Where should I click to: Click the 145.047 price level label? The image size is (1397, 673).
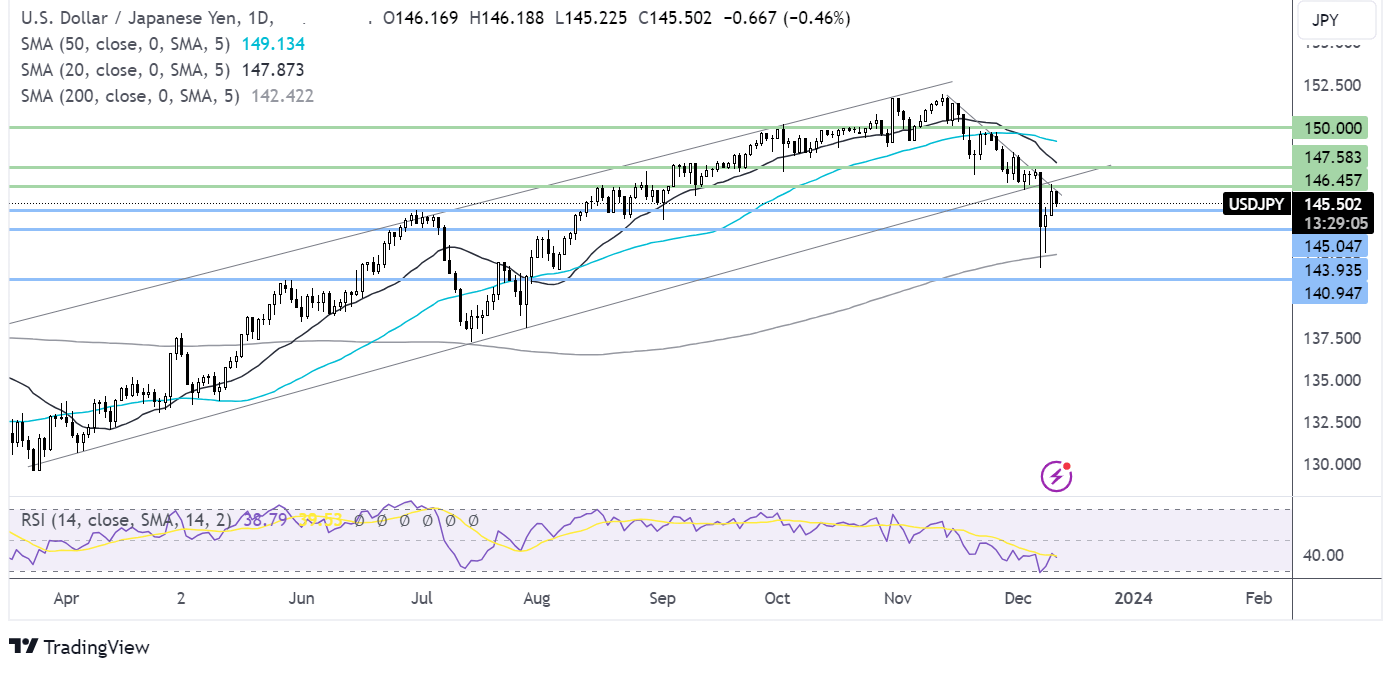[x=1328, y=246]
